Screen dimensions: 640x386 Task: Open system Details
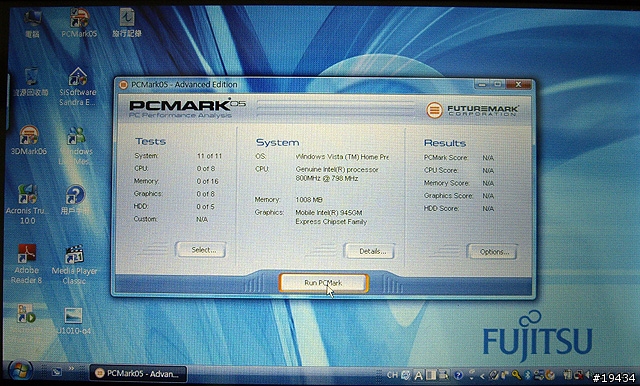[370, 251]
